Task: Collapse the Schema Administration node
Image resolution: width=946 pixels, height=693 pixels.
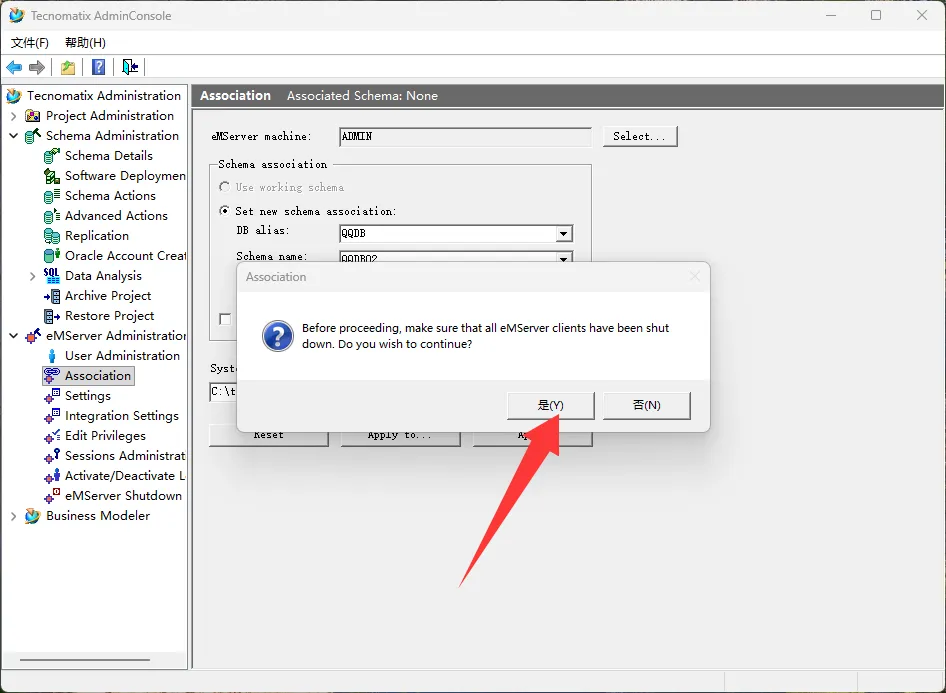Action: [x=13, y=136]
